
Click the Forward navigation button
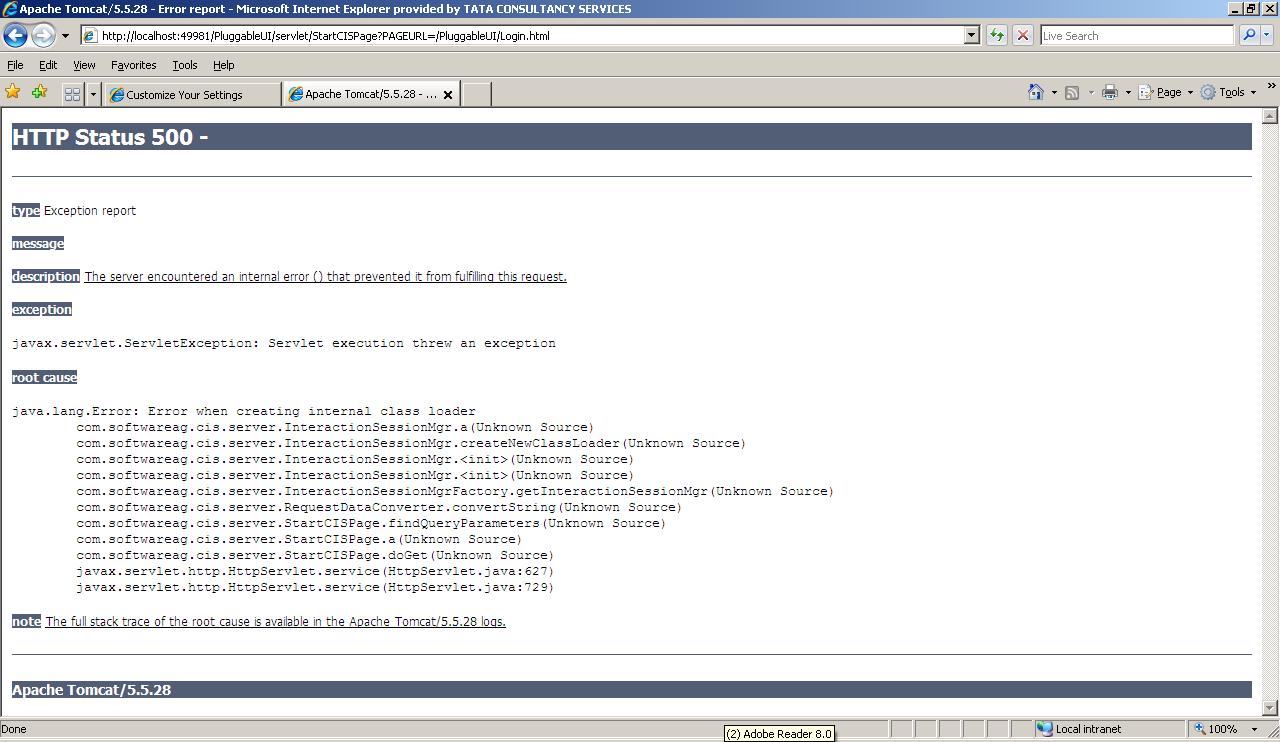[x=42, y=35]
